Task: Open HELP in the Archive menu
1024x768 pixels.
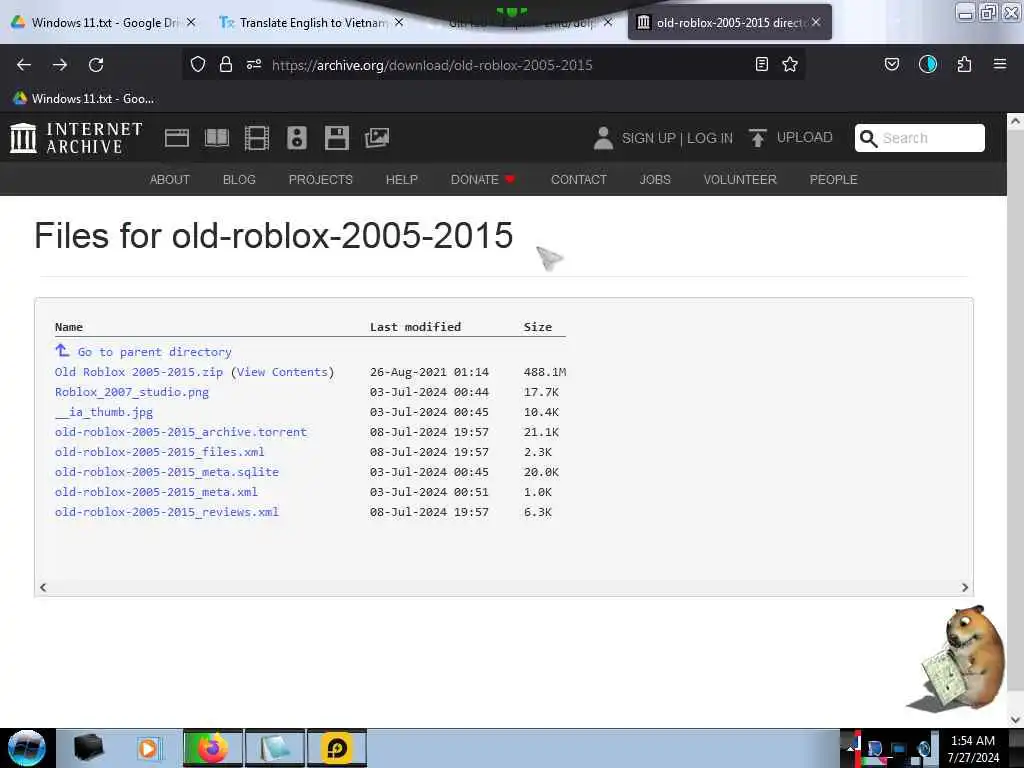Action: point(402,180)
